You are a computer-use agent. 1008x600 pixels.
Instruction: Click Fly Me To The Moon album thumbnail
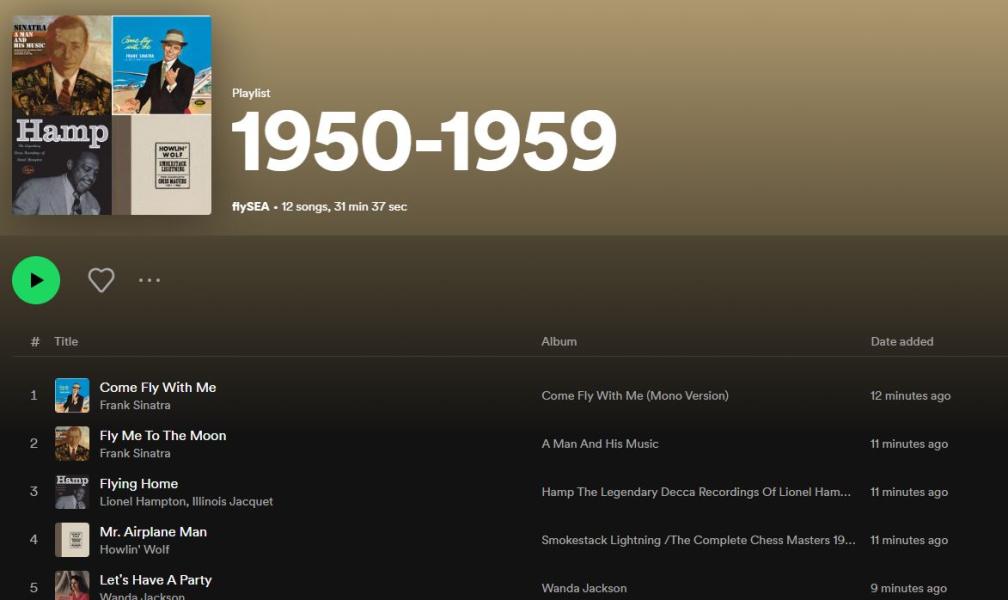(x=72, y=444)
